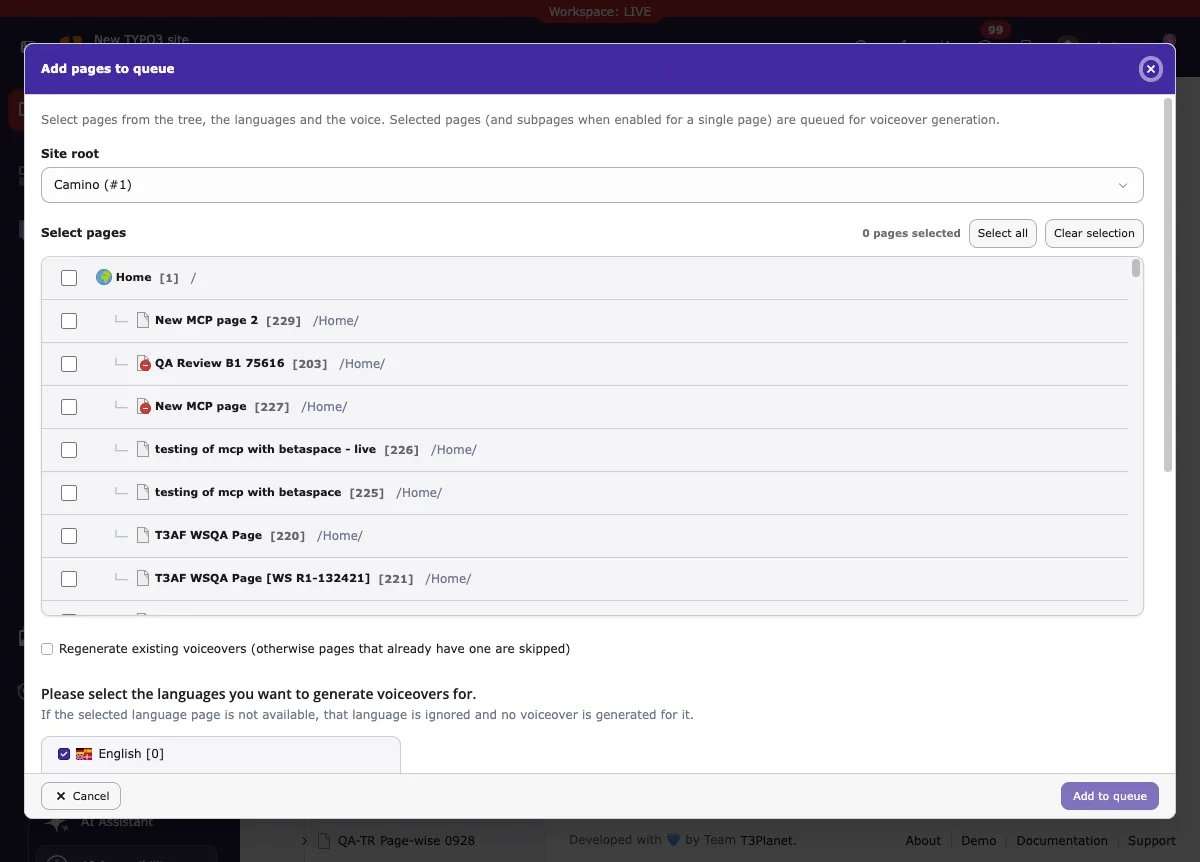Open the Site root dropdown
Viewport: 1200px width, 862px height.
click(592, 185)
